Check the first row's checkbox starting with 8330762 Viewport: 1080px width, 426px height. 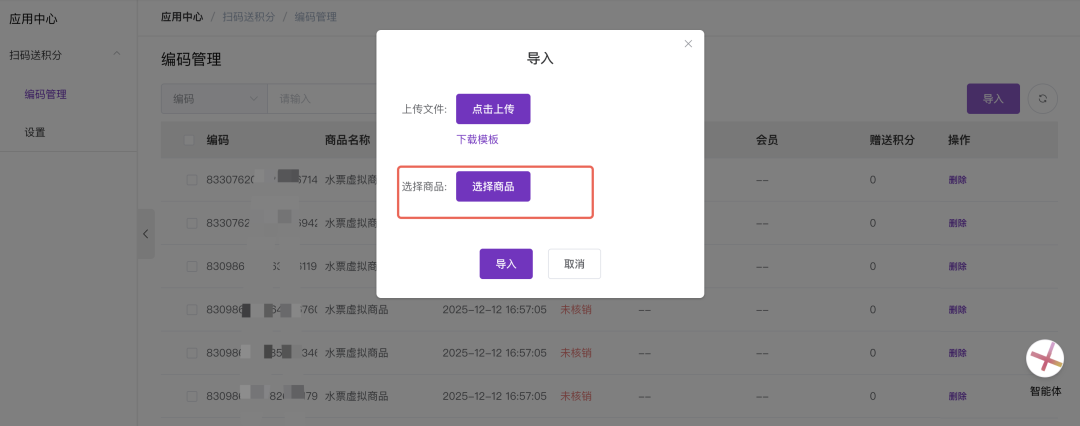tap(191, 180)
